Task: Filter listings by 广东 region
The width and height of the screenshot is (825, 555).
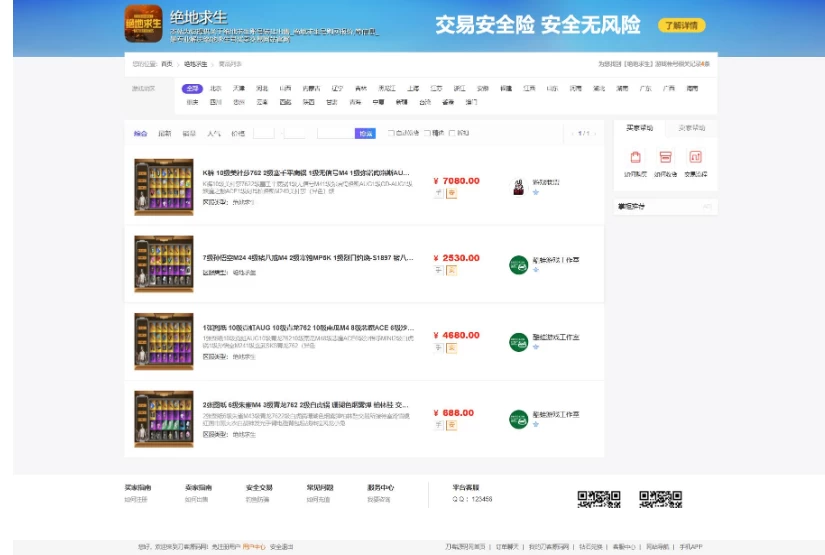Action: click(x=646, y=88)
